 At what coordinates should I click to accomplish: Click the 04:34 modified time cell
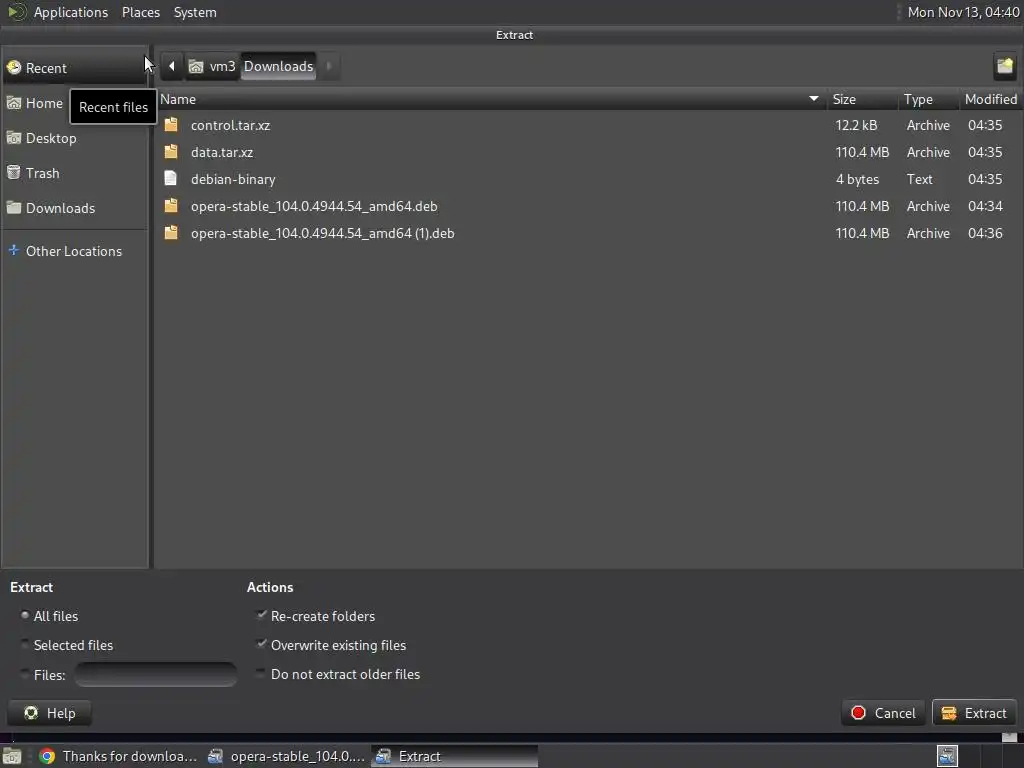(985, 206)
